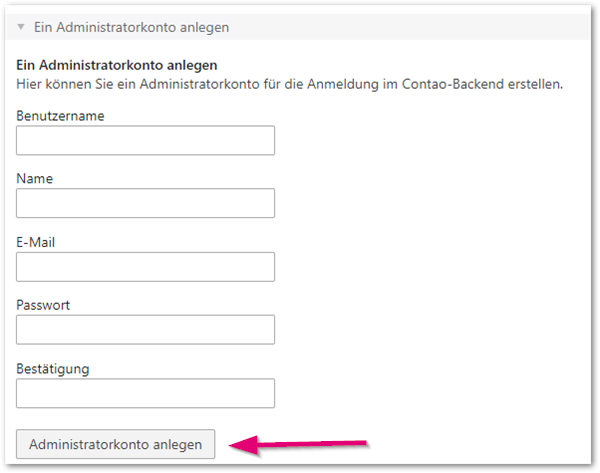The height and width of the screenshot is (473, 600).
Task: Click the Passwort label
Action: coord(45,304)
